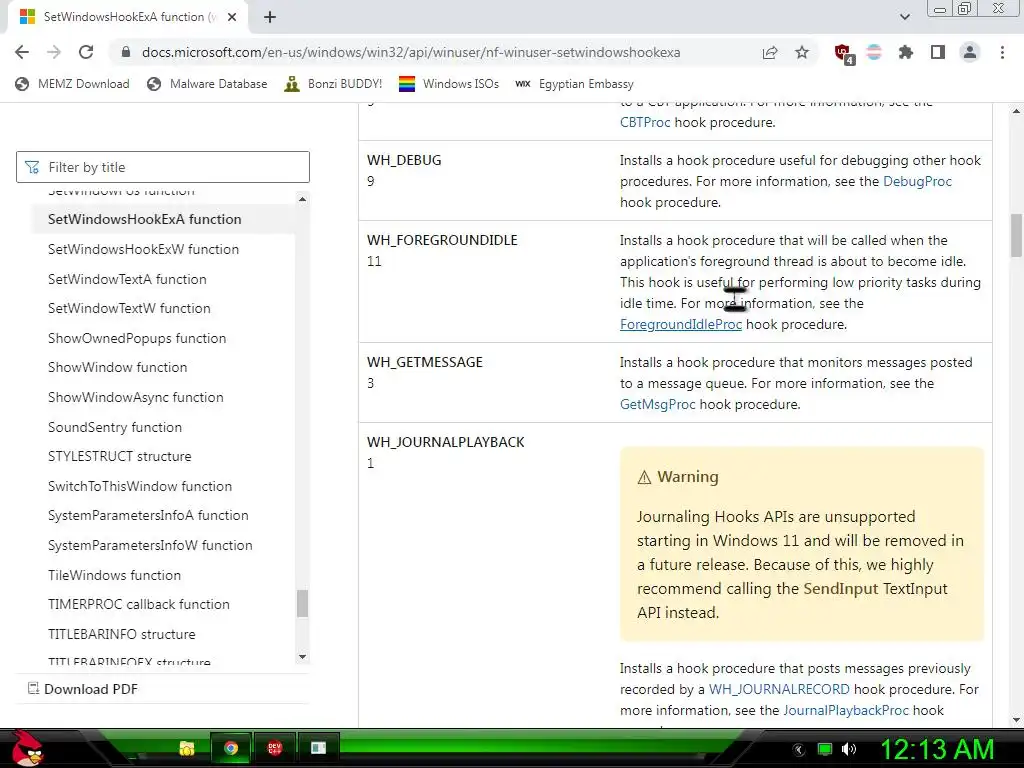The image size is (1024, 768).
Task: Click the green network tray icon
Action: (824, 749)
